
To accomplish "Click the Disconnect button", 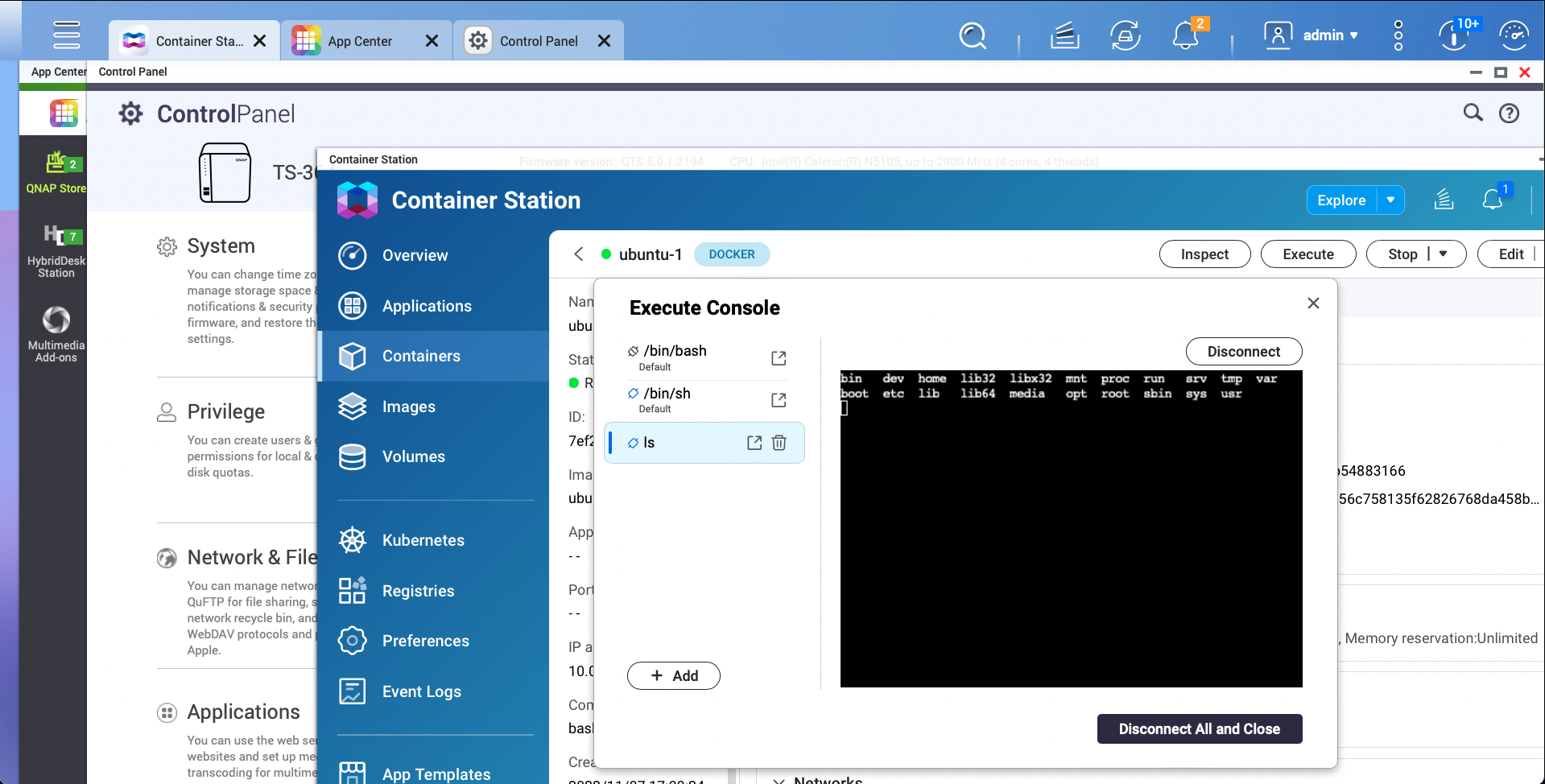I will [x=1243, y=352].
